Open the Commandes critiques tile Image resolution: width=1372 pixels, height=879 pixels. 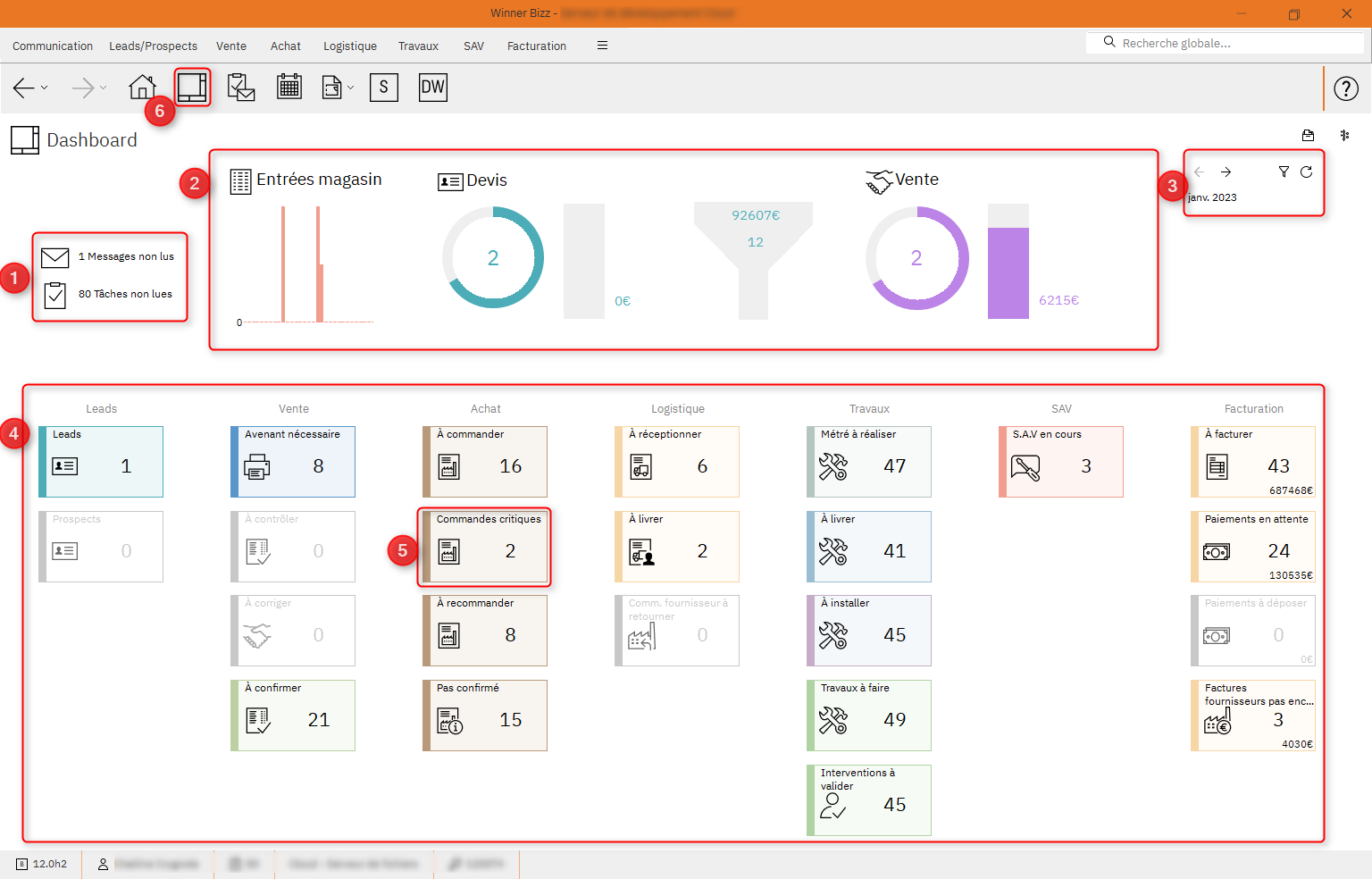coord(484,546)
